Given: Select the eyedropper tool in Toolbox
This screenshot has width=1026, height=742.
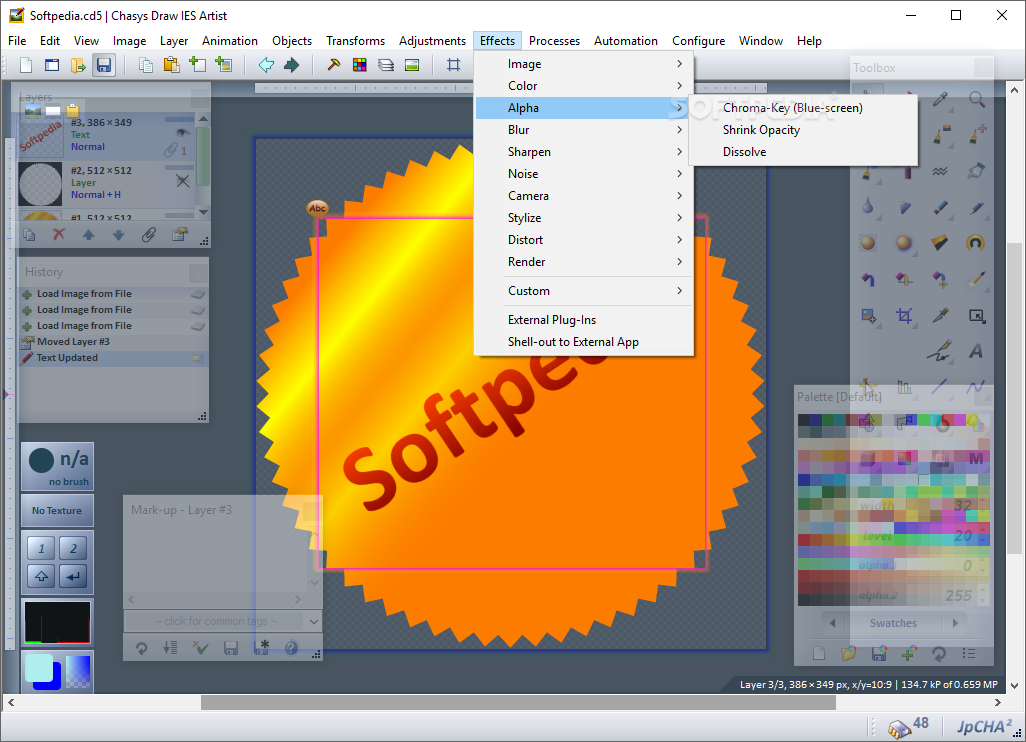Looking at the screenshot, I should tap(940, 99).
